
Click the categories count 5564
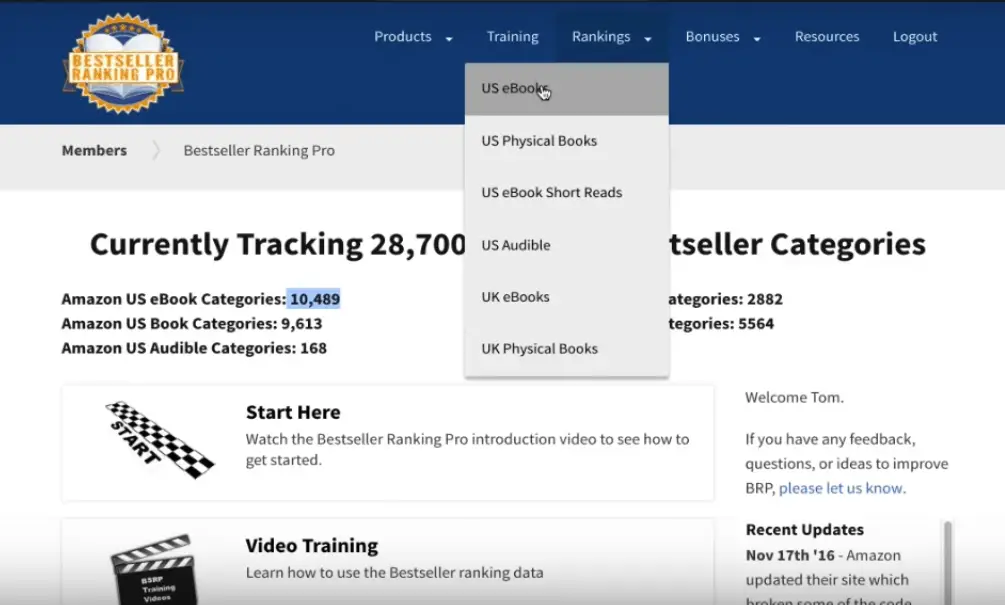coord(756,324)
